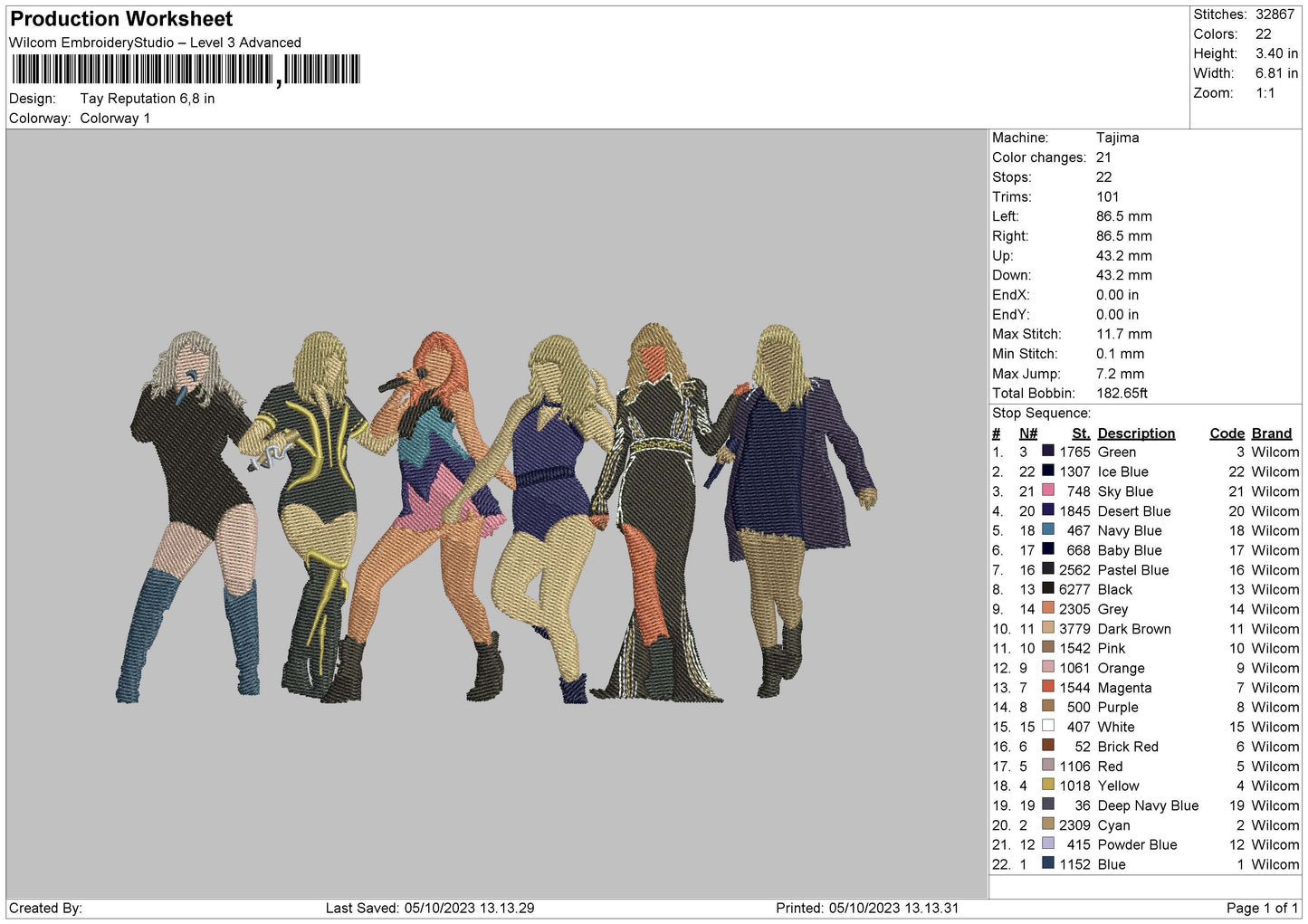Select the Magenta color swatch

(x=1047, y=686)
